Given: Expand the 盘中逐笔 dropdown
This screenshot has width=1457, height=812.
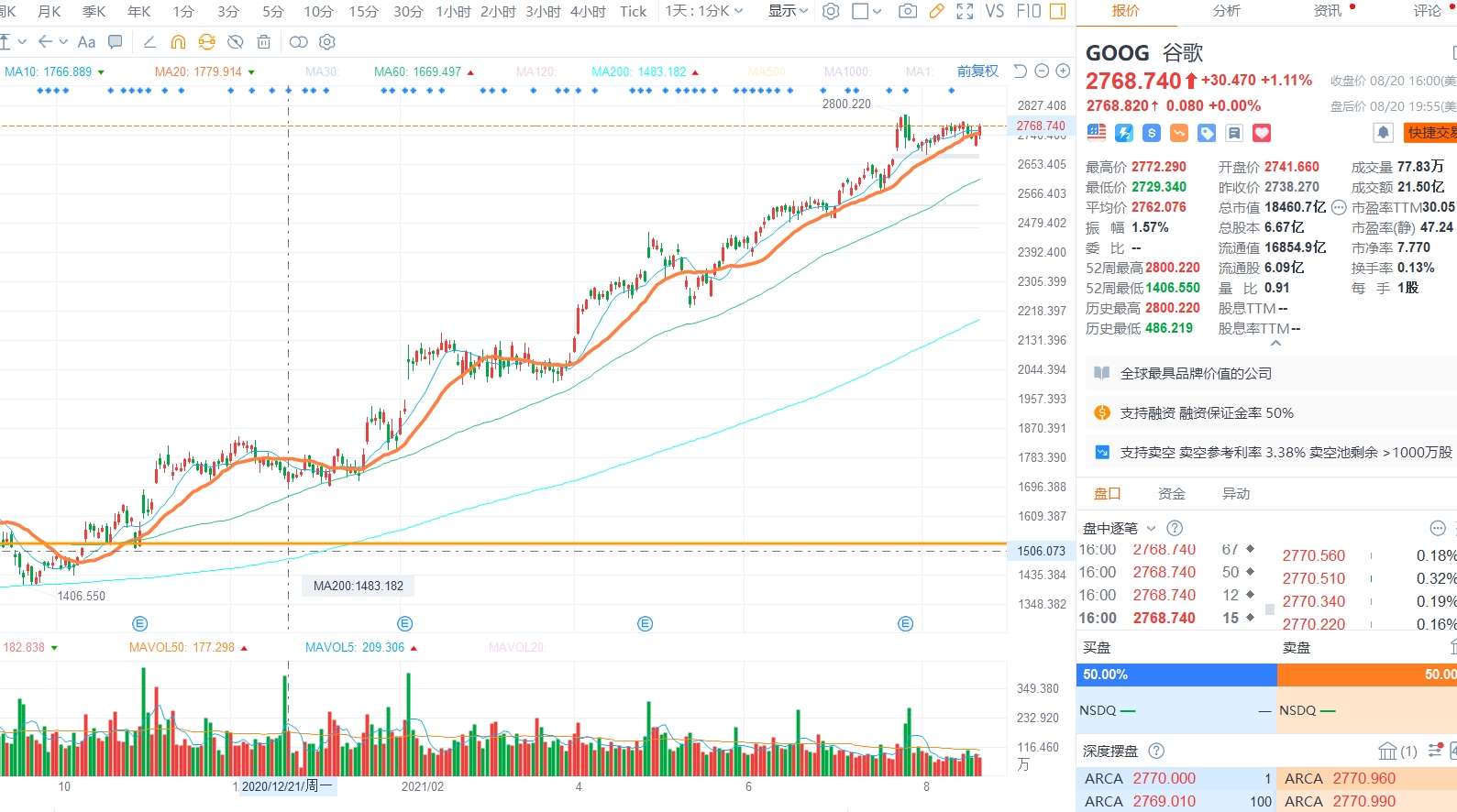Looking at the screenshot, I should pyautogui.click(x=1151, y=528).
